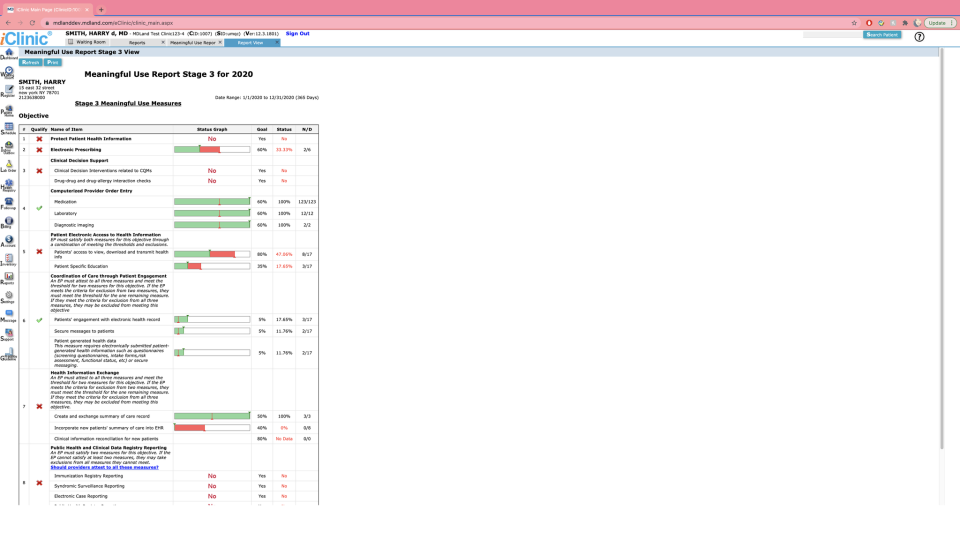Click 'Create and exchange summary of care record'
The height and width of the screenshot is (540, 960).
(x=102, y=416)
